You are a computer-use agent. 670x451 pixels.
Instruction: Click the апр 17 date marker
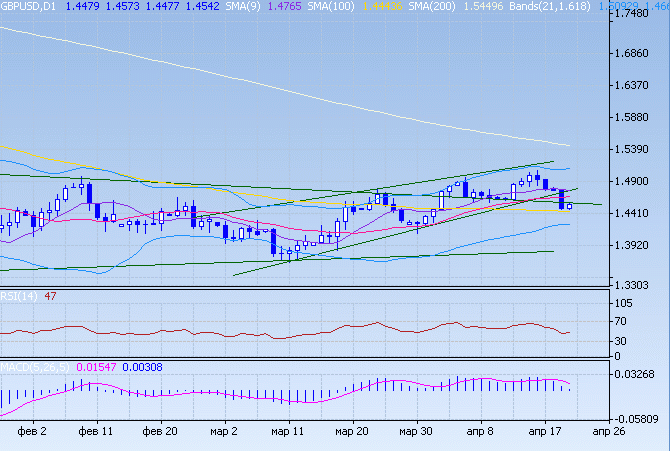click(x=544, y=431)
